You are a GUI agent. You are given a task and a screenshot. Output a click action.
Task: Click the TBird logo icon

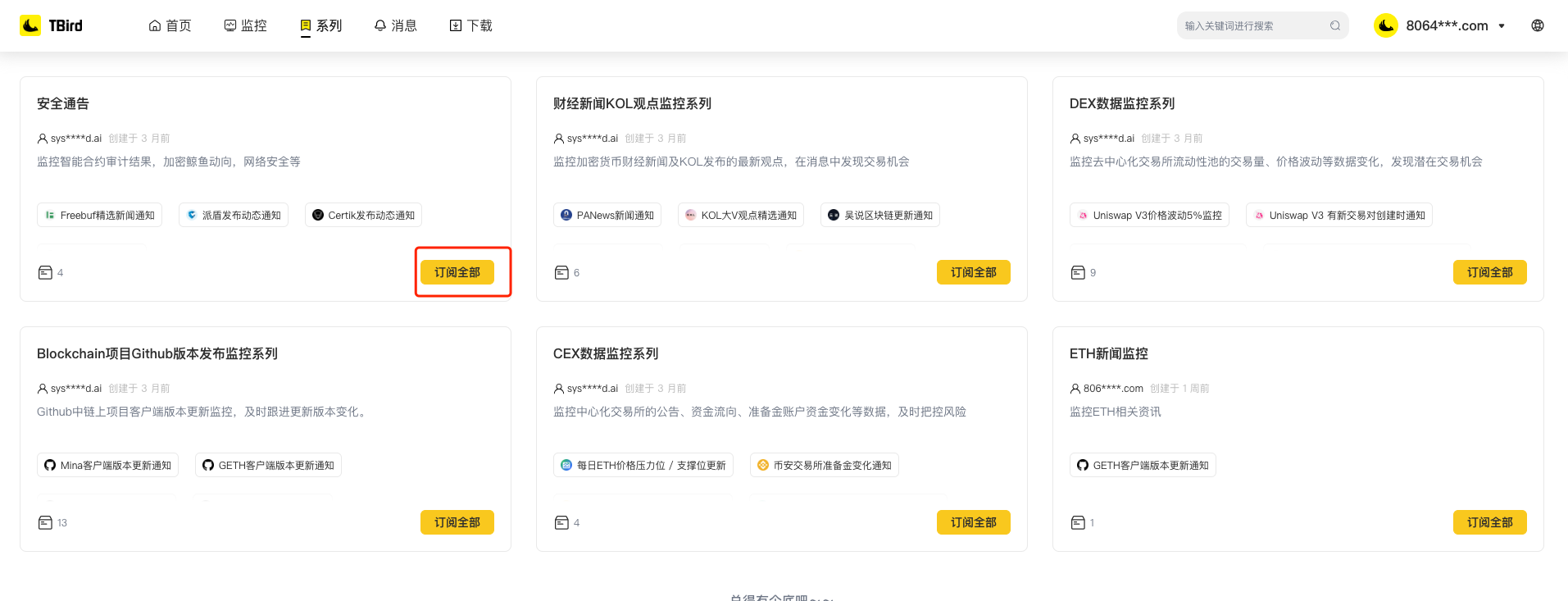coord(30,25)
